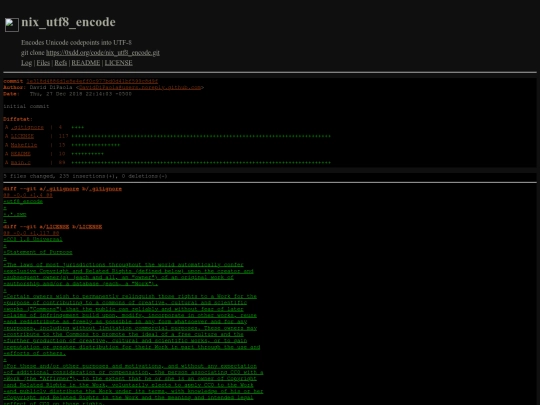540x405 pixels.
Task: Open b/LICENSE in the diff header
Action: [x=90, y=227]
